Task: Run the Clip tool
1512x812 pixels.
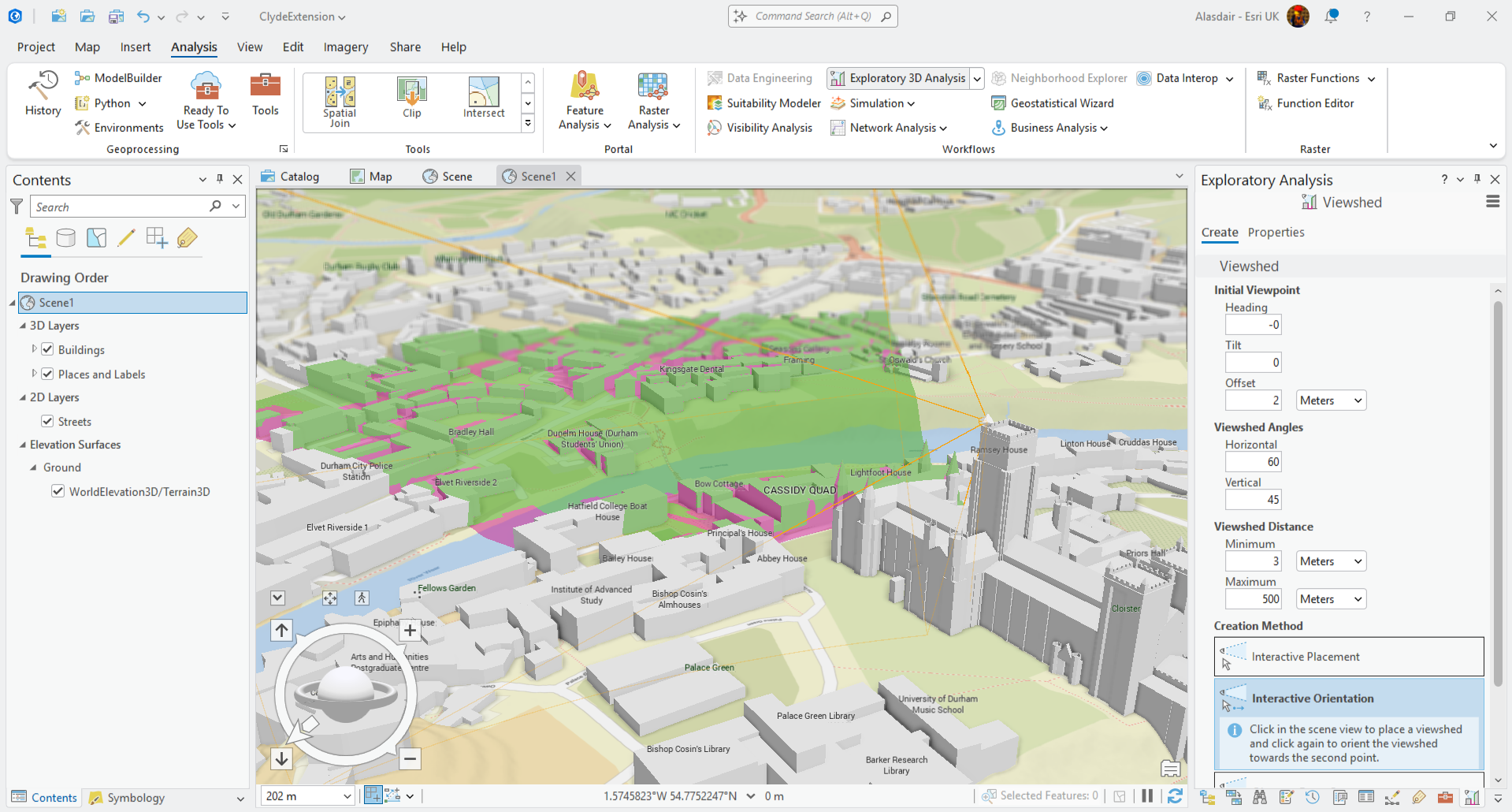Action: [411, 95]
